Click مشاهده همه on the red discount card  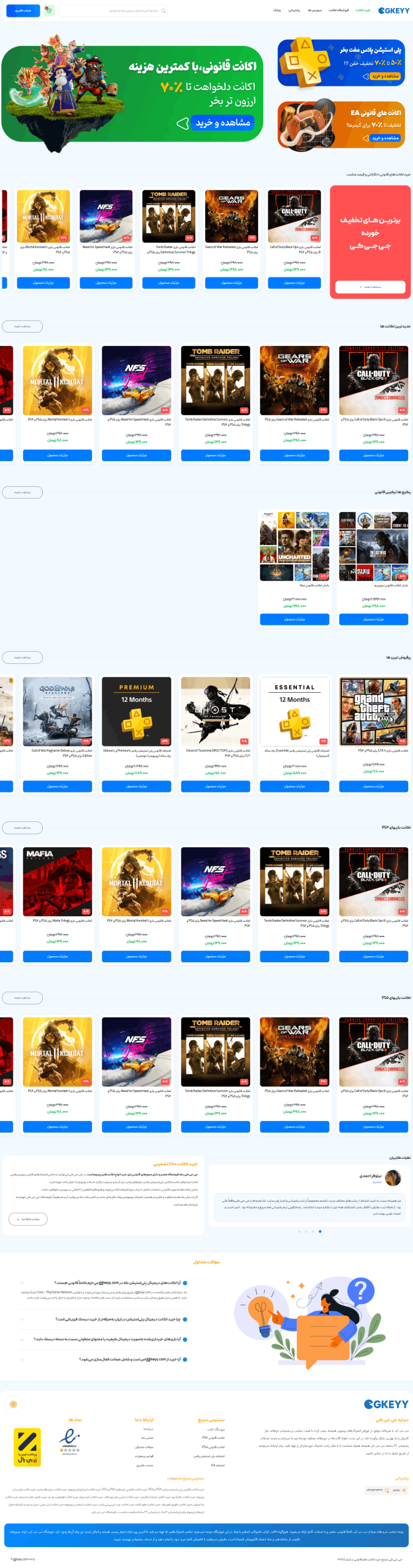coord(370,287)
